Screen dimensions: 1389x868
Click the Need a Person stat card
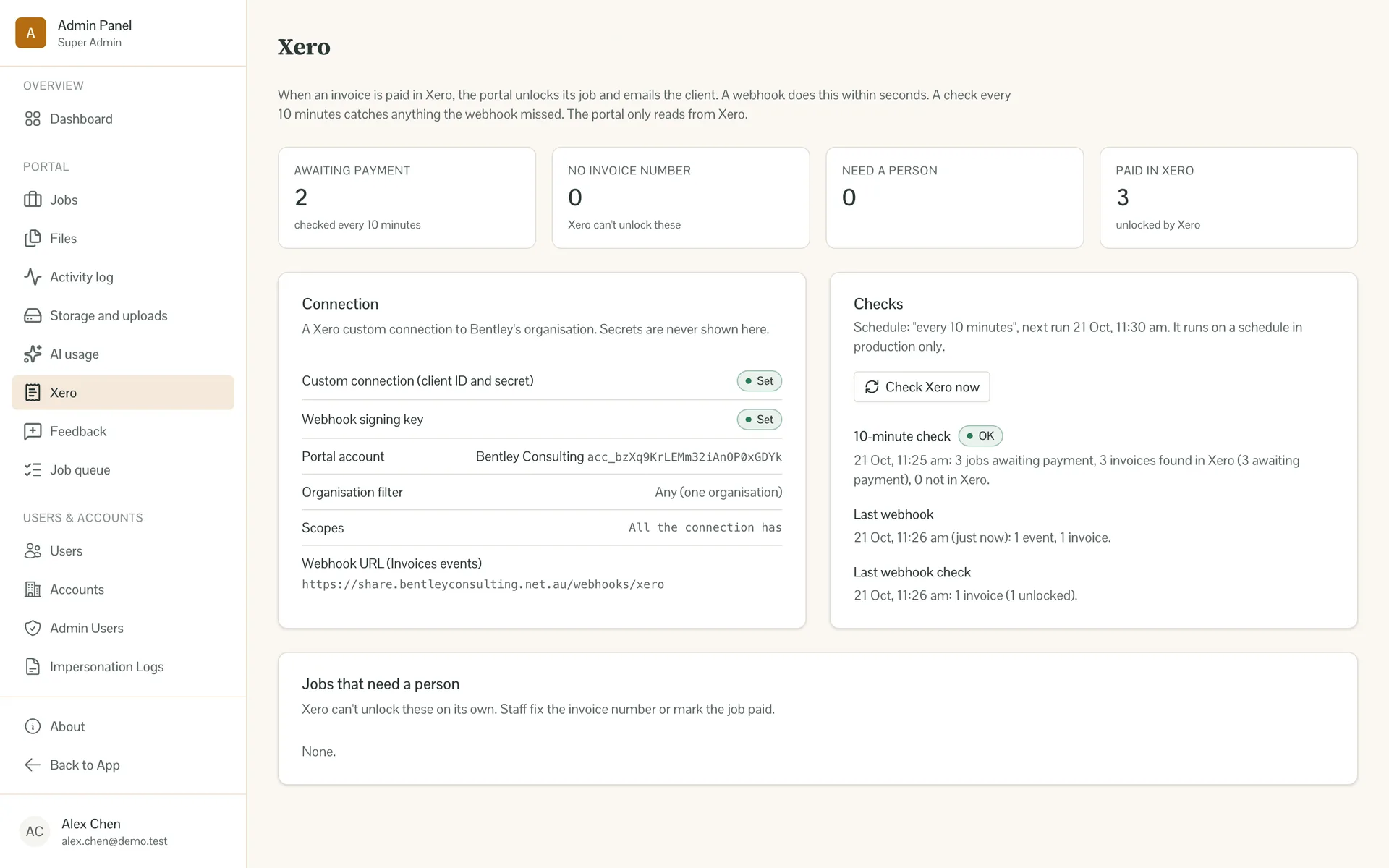(x=954, y=197)
